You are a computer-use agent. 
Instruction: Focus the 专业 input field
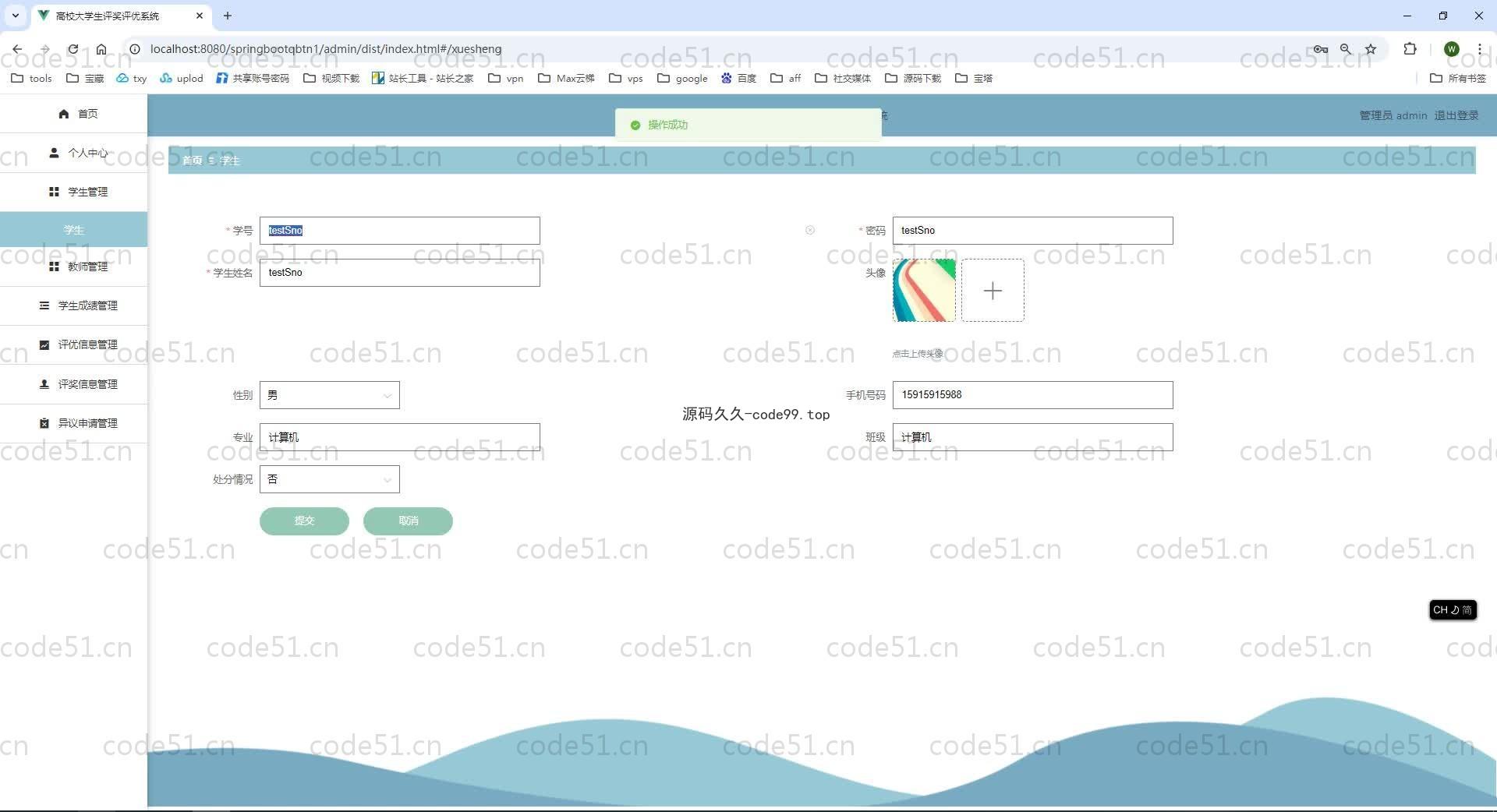click(x=399, y=437)
